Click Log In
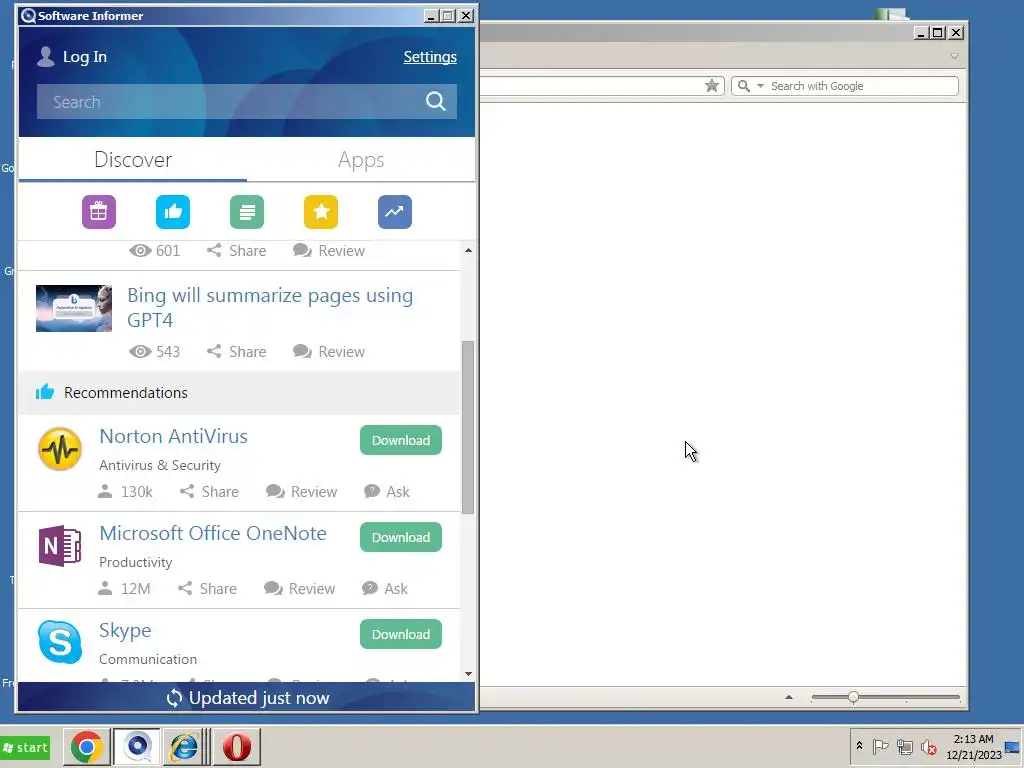This screenshot has width=1024, height=768. (85, 57)
